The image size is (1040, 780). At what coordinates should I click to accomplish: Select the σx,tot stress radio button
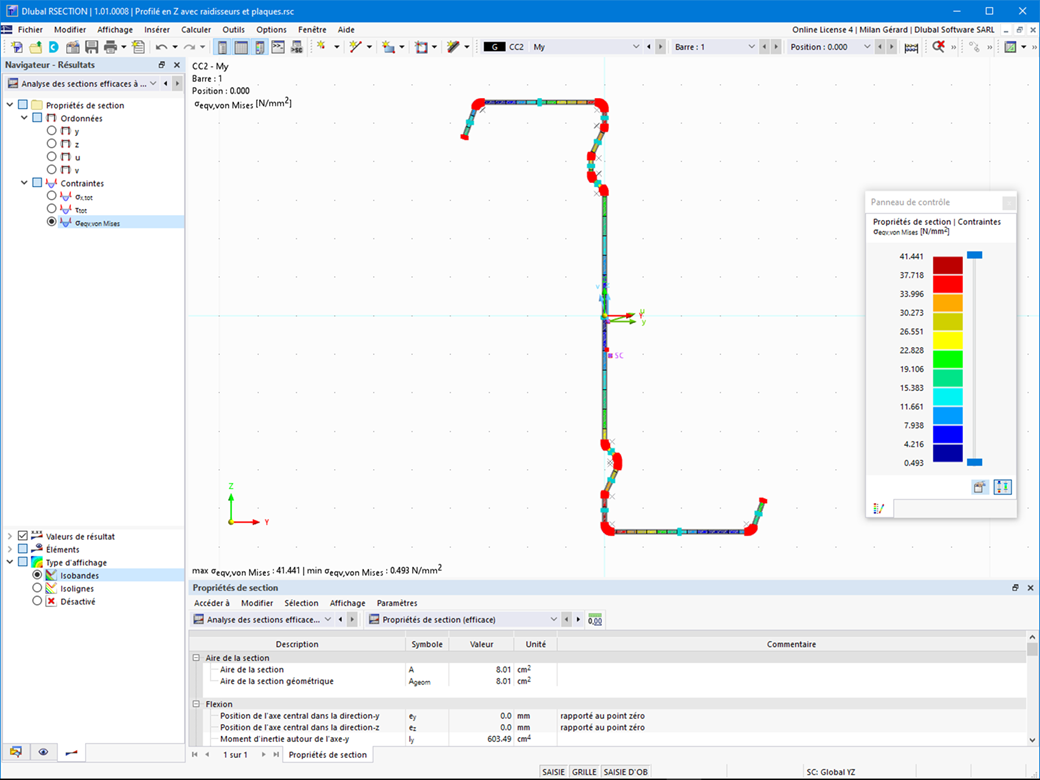pyautogui.click(x=51, y=196)
